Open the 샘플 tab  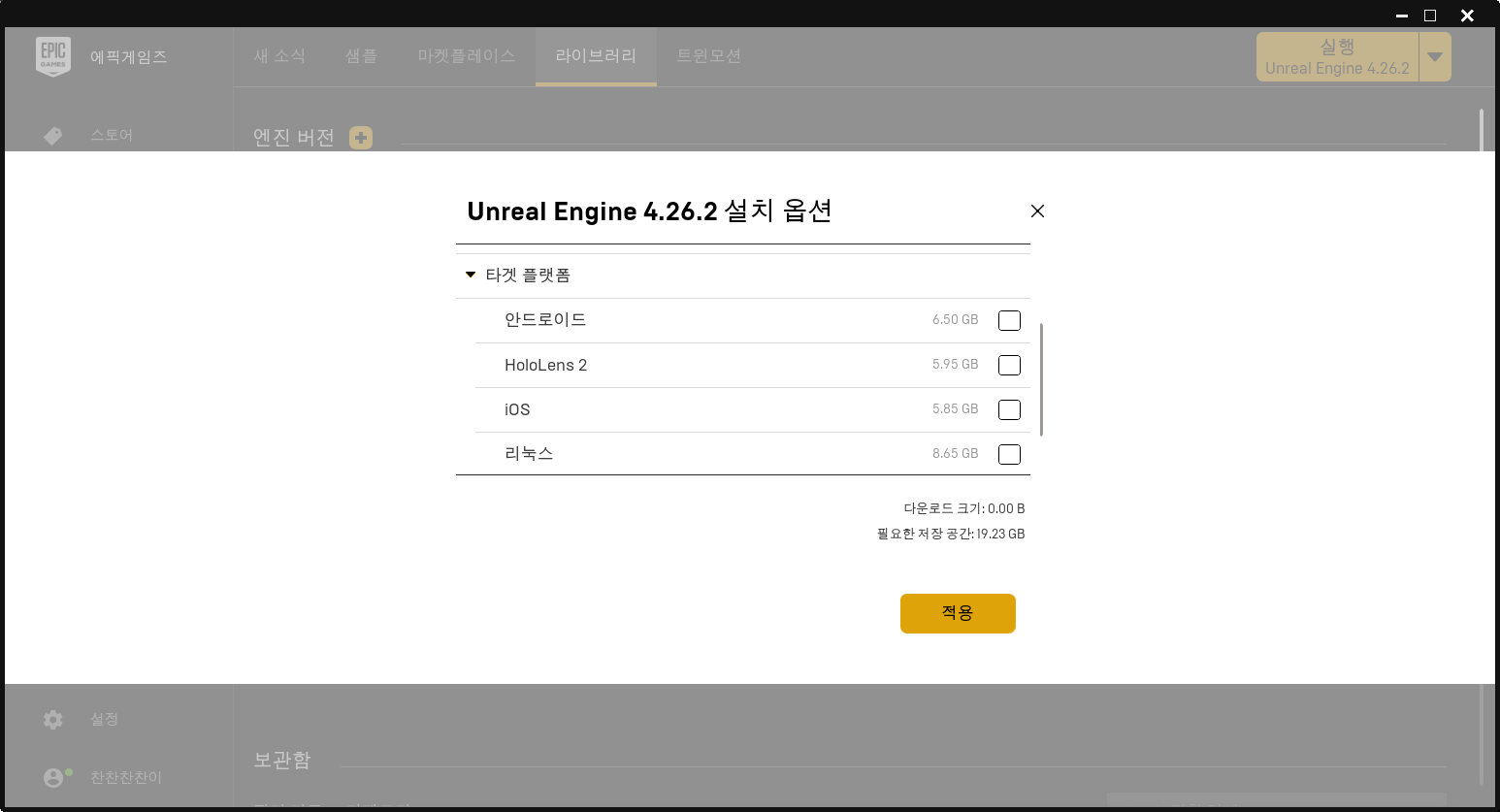[x=361, y=56]
